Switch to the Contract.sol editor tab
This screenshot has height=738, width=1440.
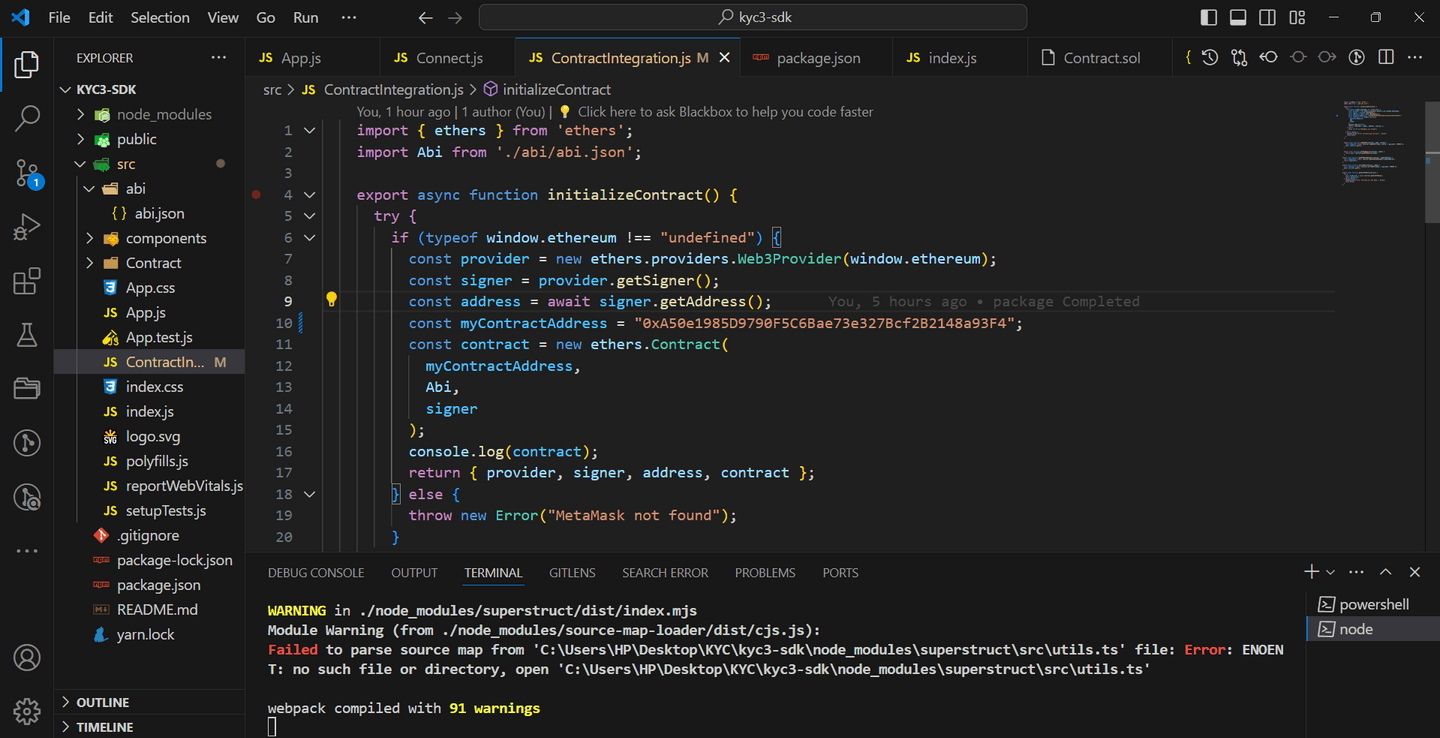click(1100, 58)
